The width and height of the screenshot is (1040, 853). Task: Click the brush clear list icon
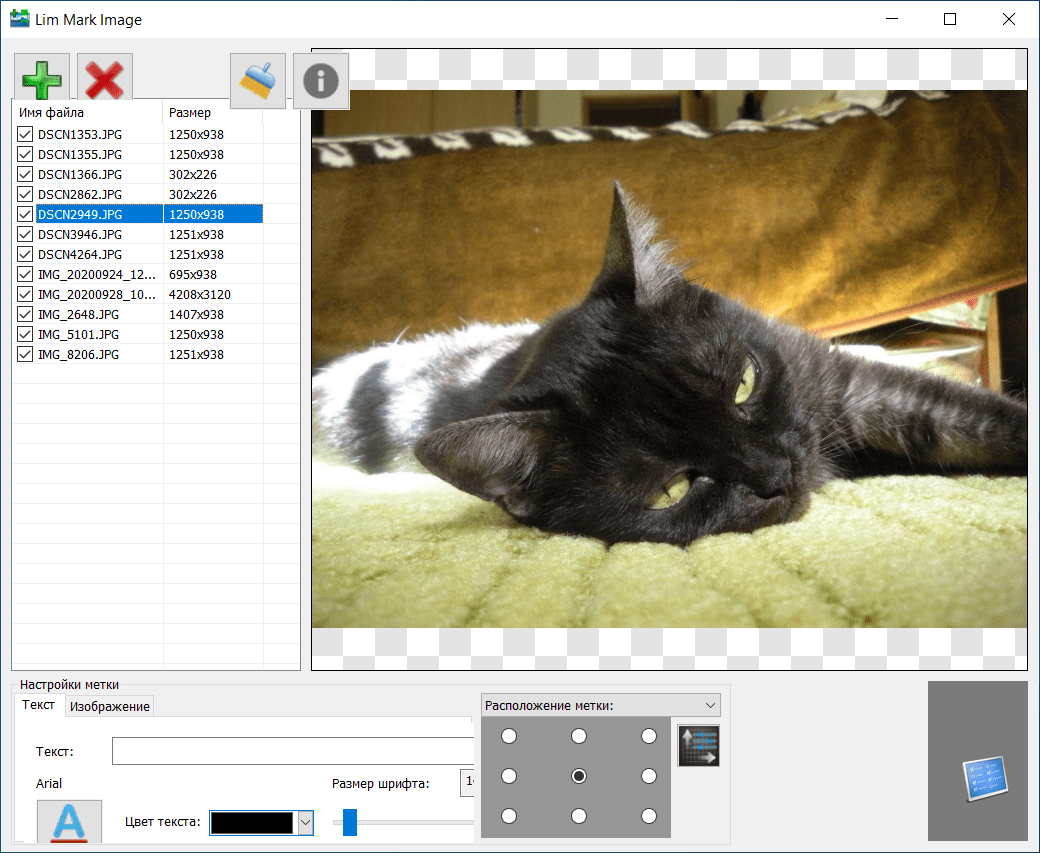(x=258, y=81)
